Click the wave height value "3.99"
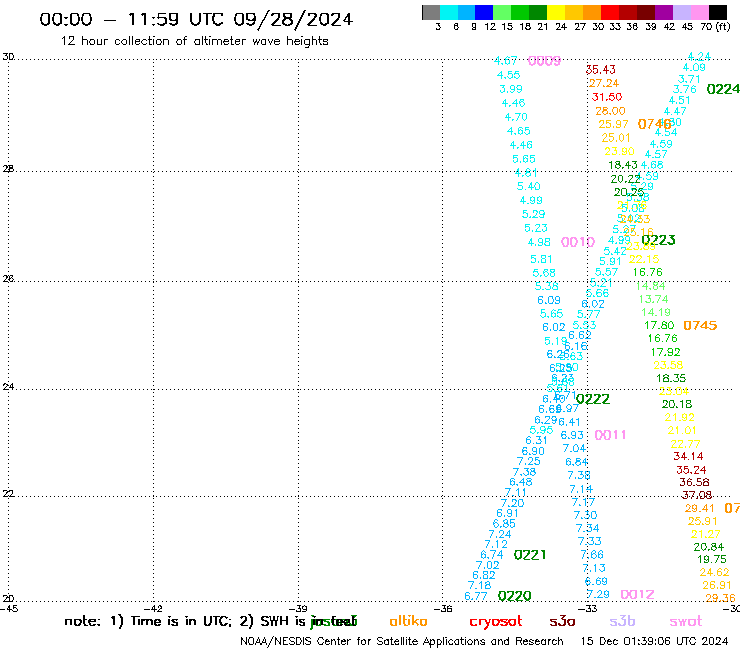This screenshot has height=650, width=740. (x=511, y=89)
